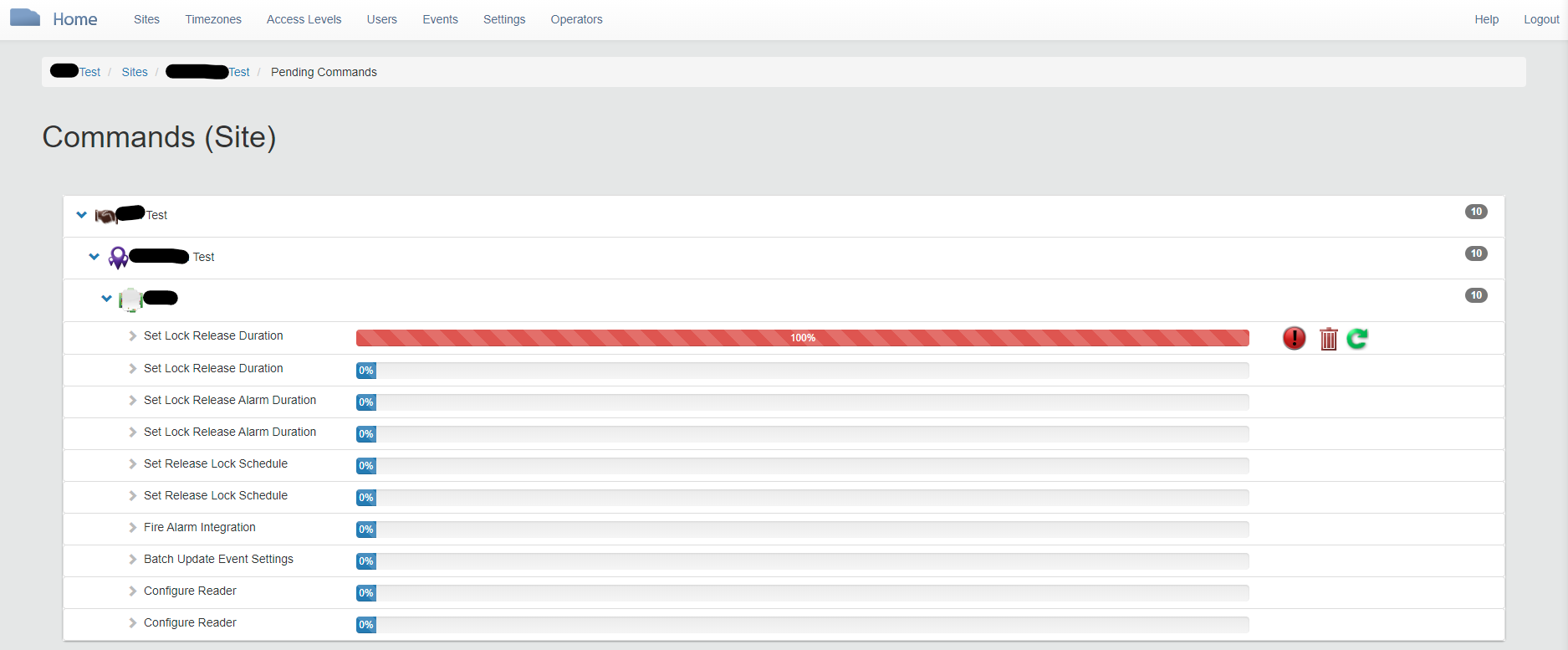This screenshot has height=650, width=1568.
Task: Select the second Configure Reader label
Action: tap(190, 622)
